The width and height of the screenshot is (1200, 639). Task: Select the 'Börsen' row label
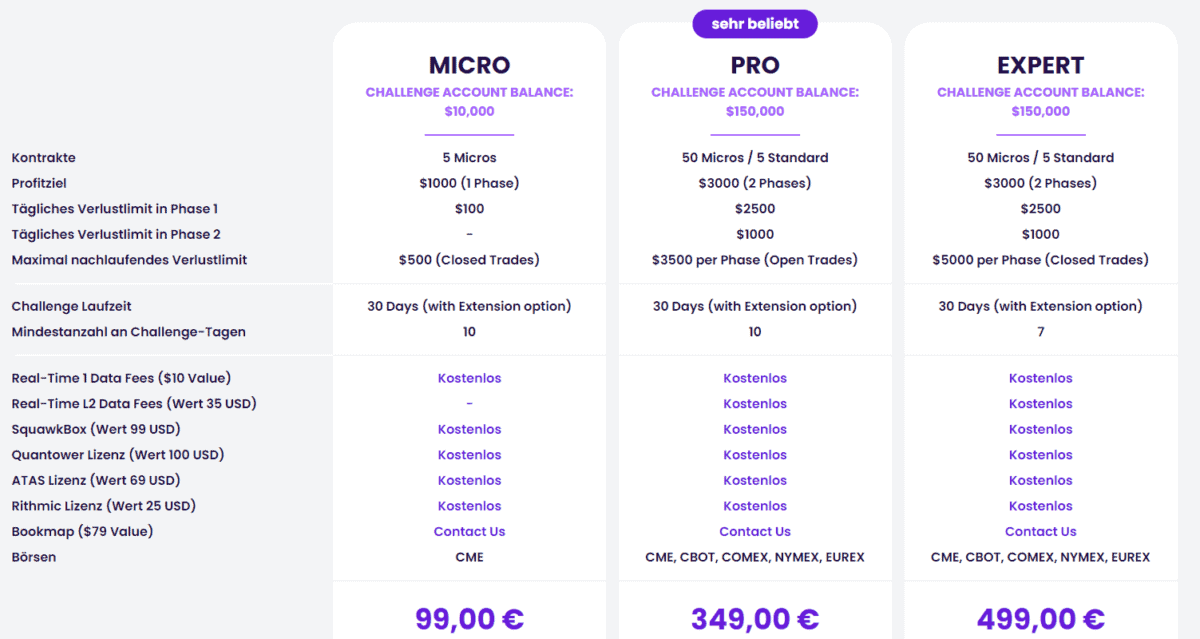pyautogui.click(x=32, y=557)
